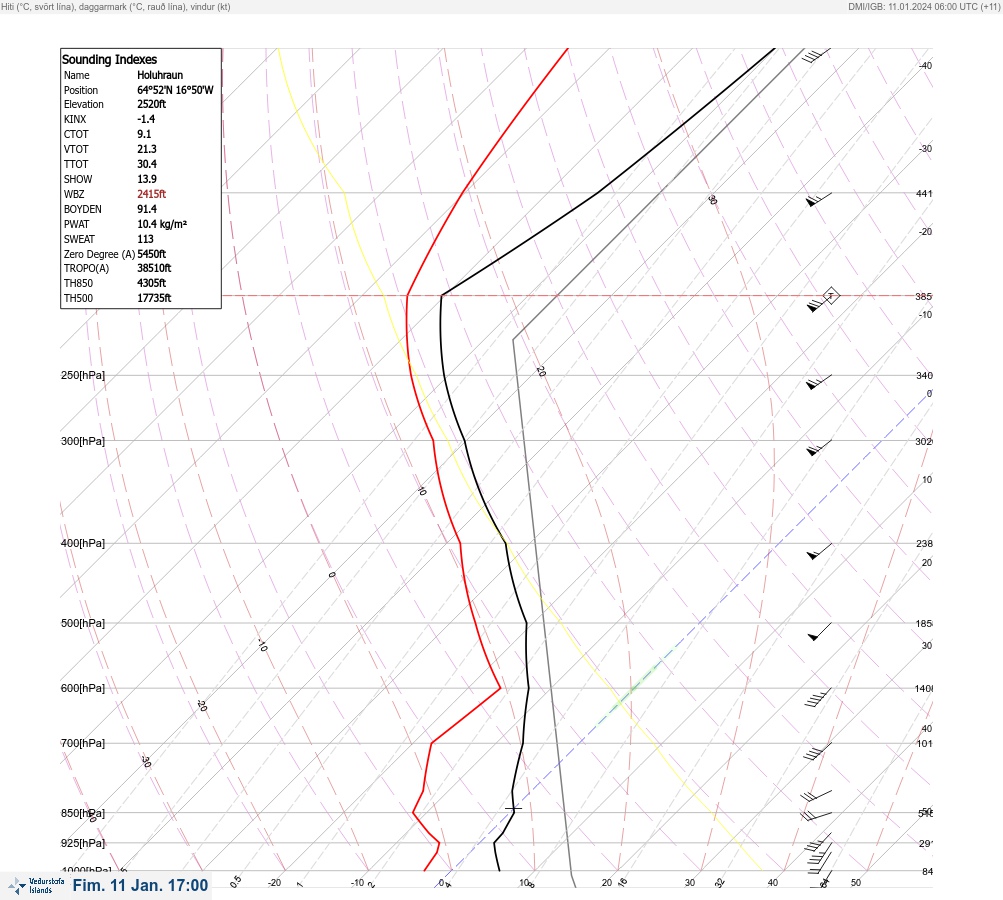Click the 238 height label on right axis

point(924,544)
